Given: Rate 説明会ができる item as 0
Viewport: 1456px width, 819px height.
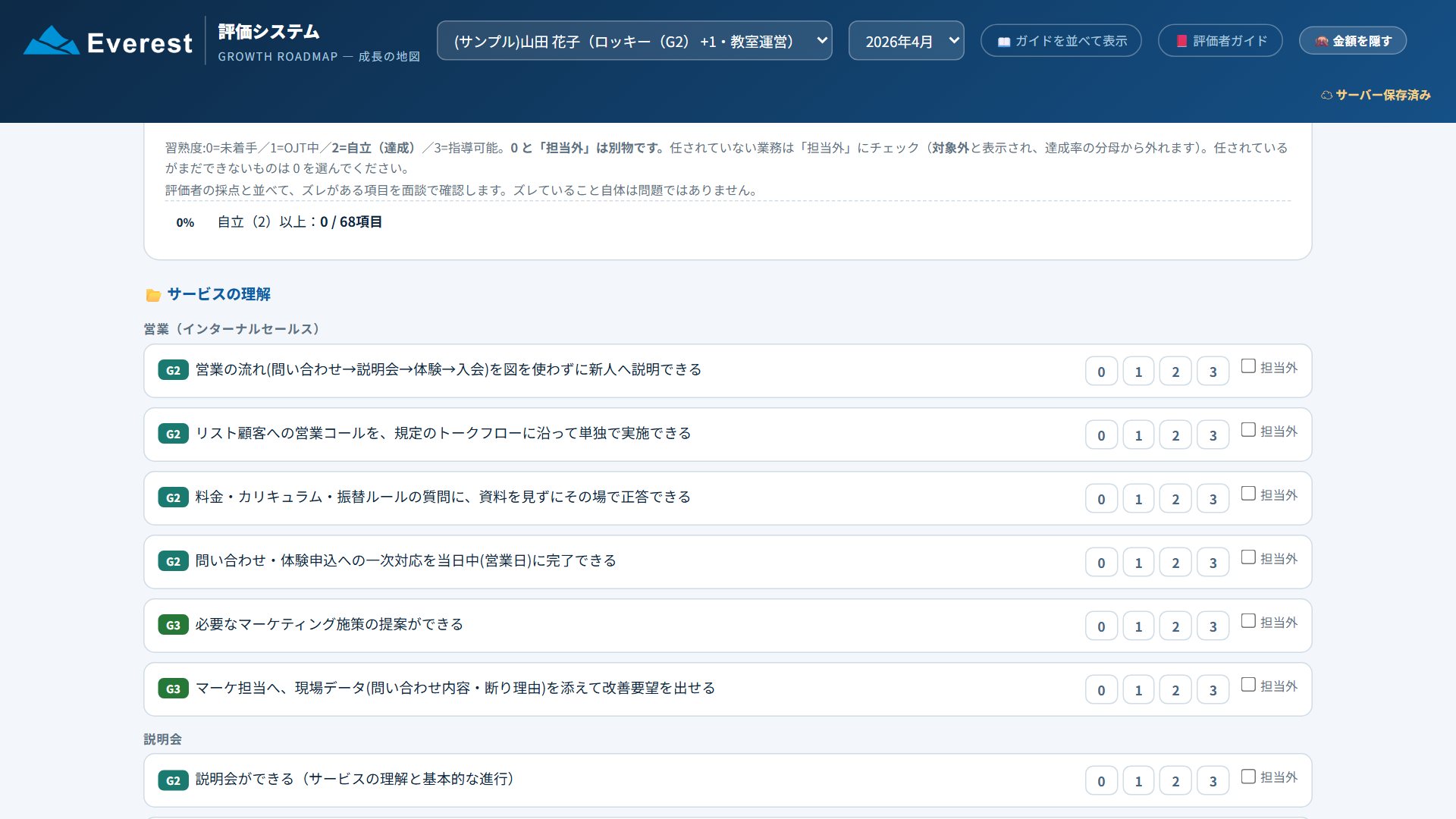Looking at the screenshot, I should 1101,781.
